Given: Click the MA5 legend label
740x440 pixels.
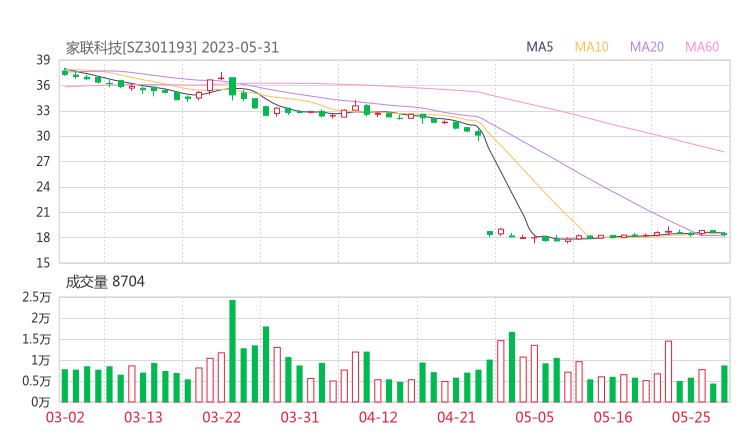Looking at the screenshot, I should pyautogui.click(x=539, y=47).
